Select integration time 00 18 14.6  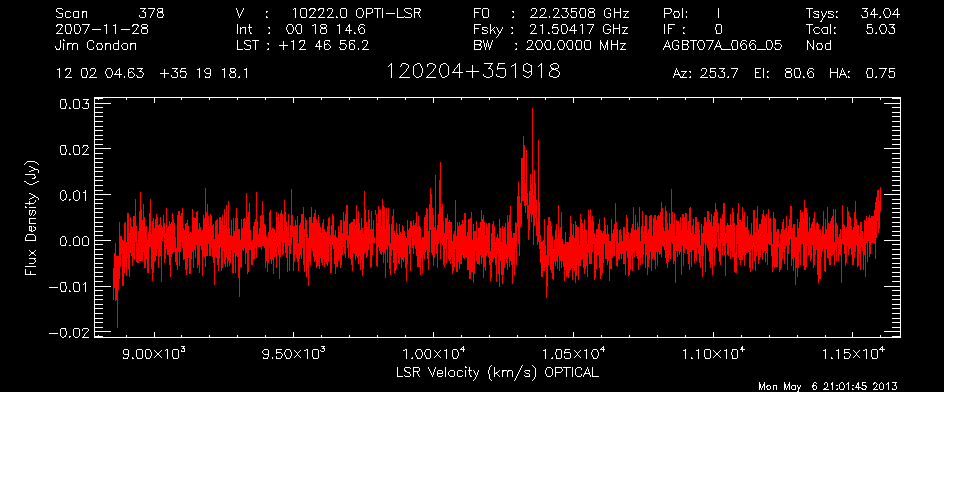(x=325, y=29)
